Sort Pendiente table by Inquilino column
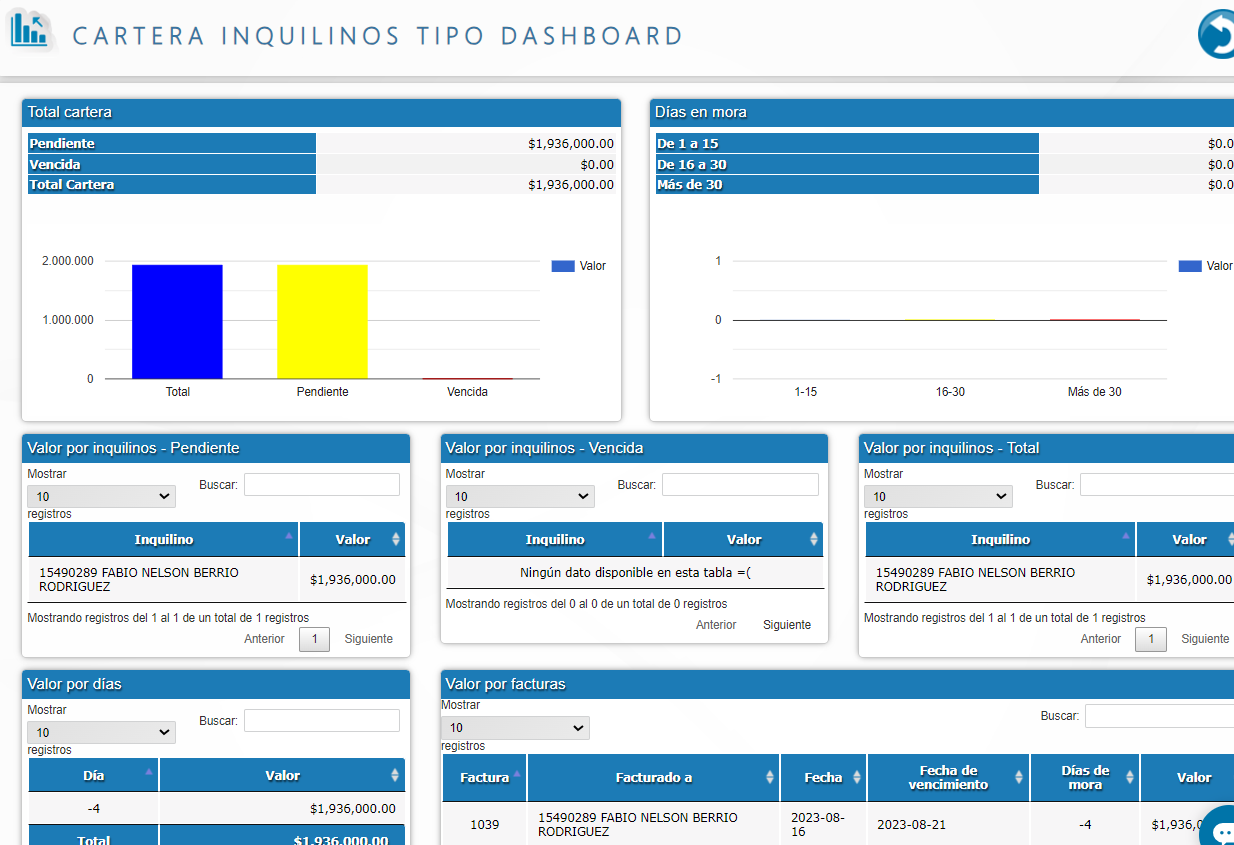 [x=164, y=540]
